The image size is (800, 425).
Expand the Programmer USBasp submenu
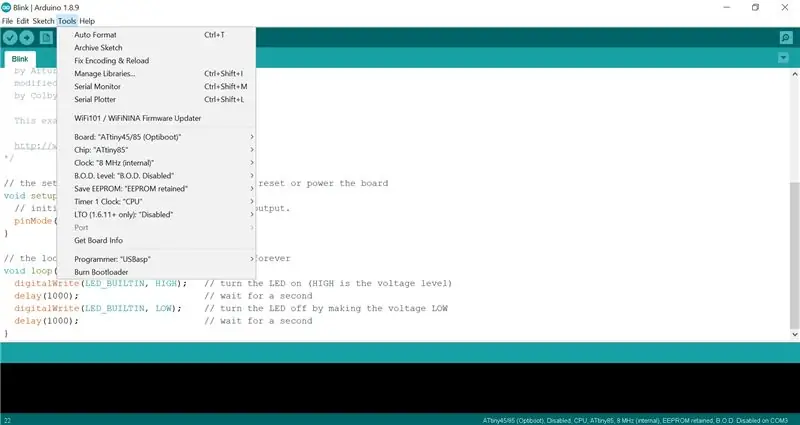(156, 259)
